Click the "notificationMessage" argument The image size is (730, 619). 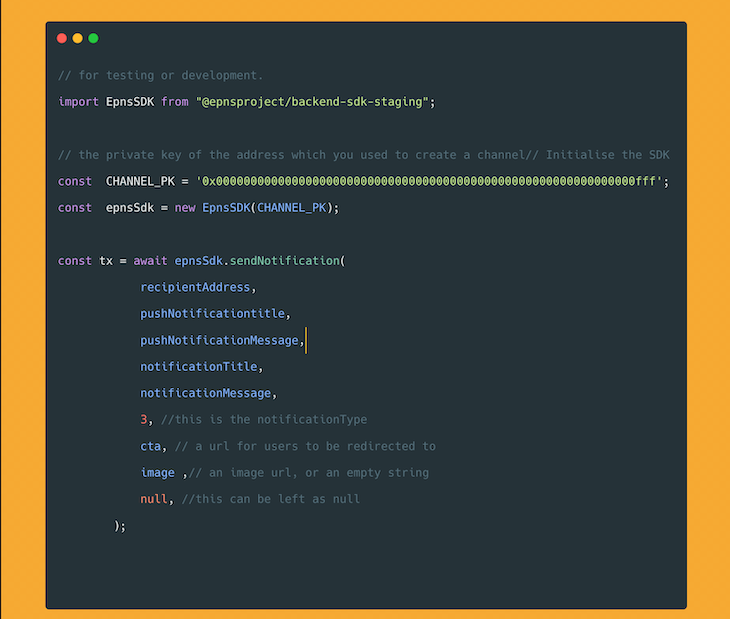205,394
